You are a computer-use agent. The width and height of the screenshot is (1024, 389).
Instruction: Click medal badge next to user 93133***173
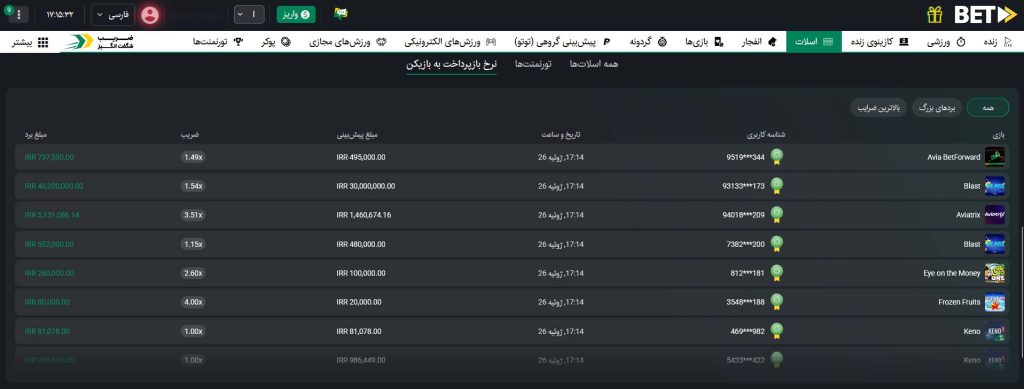[776, 186]
